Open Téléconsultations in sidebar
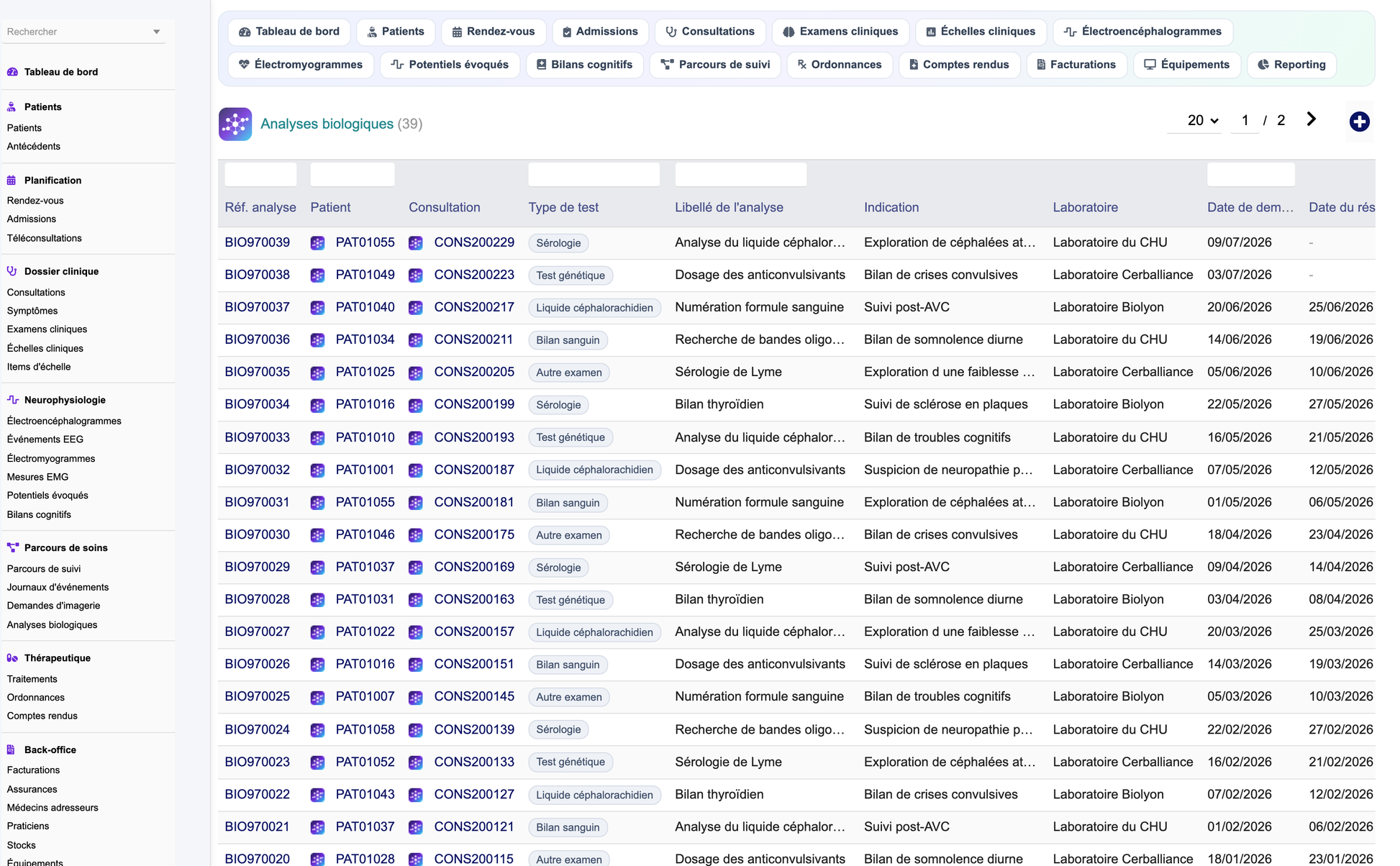This screenshot has height=866, width=1400. pos(44,238)
